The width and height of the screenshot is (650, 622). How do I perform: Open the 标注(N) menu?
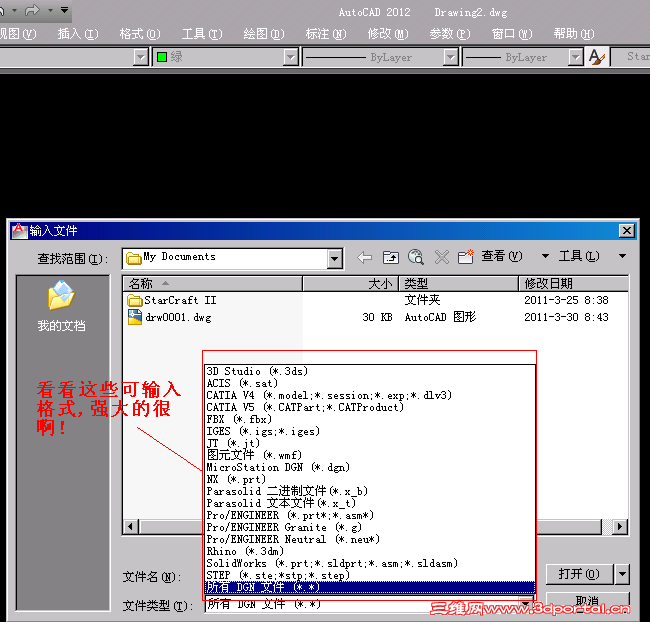tap(326, 34)
